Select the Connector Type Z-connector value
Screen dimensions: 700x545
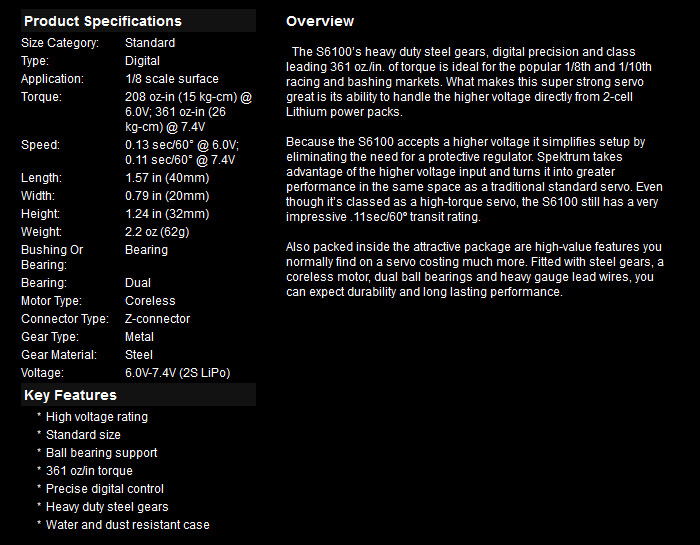pyautogui.click(x=157, y=319)
